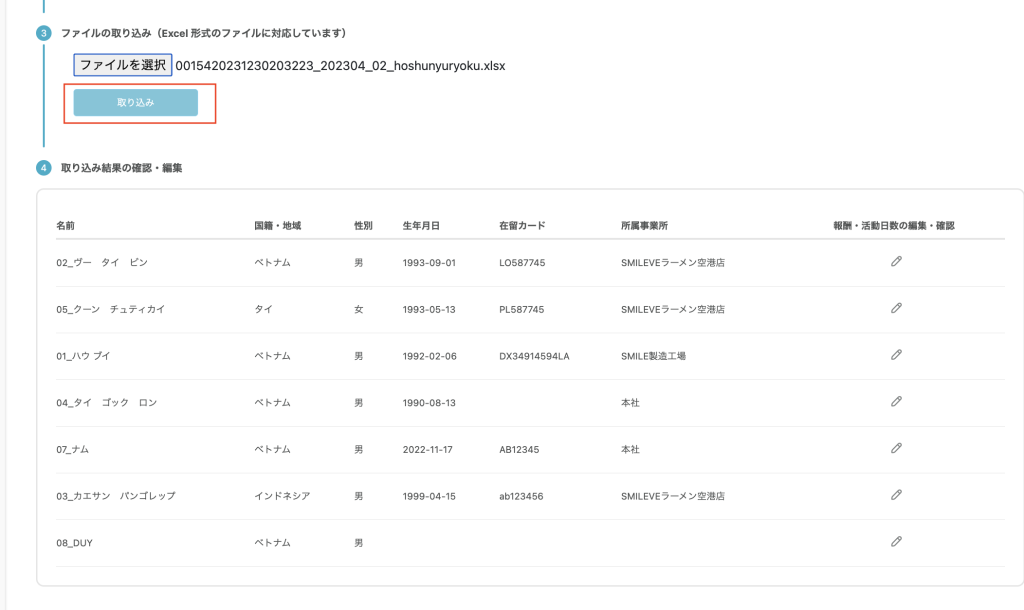Screen dimensions: 1024x610
Task: Click edit pencil for 05_クーン チュティカイ
Action: pos(896,308)
